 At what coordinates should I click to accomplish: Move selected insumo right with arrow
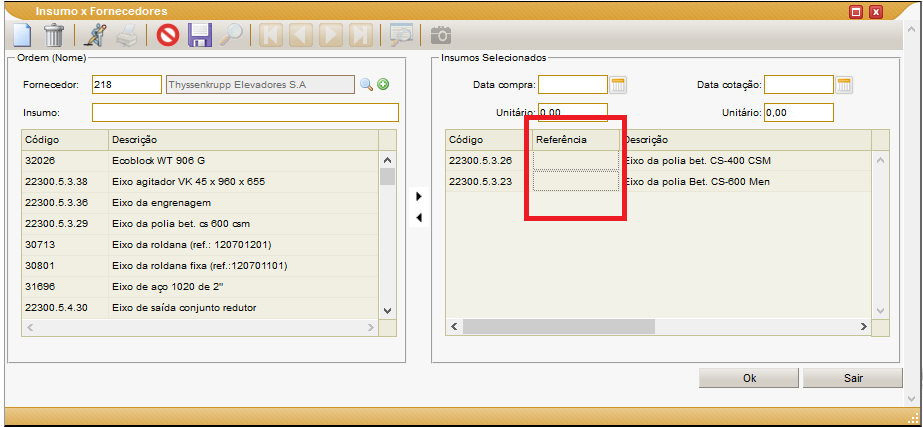click(x=419, y=196)
